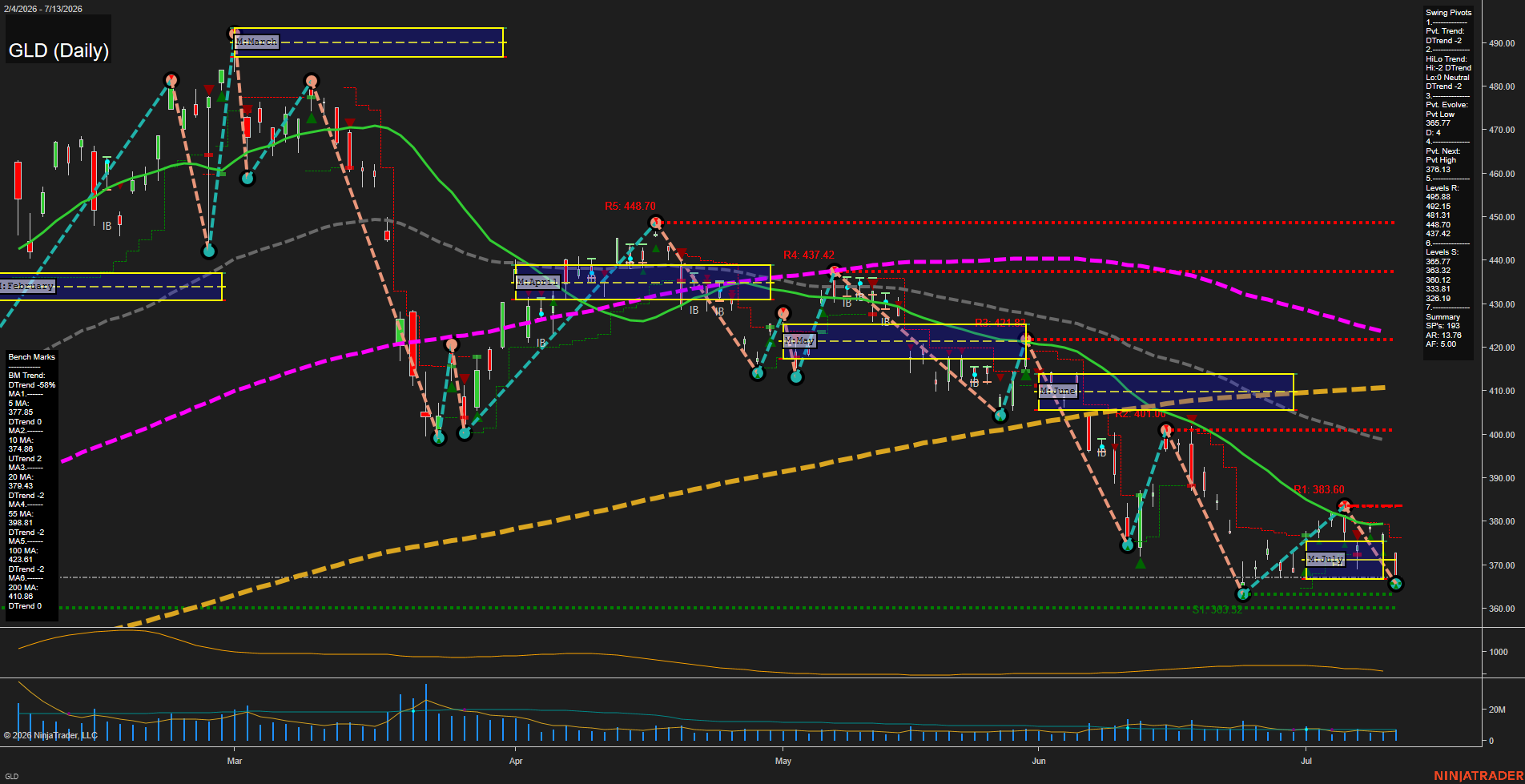The image size is (1525, 784).
Task: Click the 360.12 support level value
Action: (1438, 280)
